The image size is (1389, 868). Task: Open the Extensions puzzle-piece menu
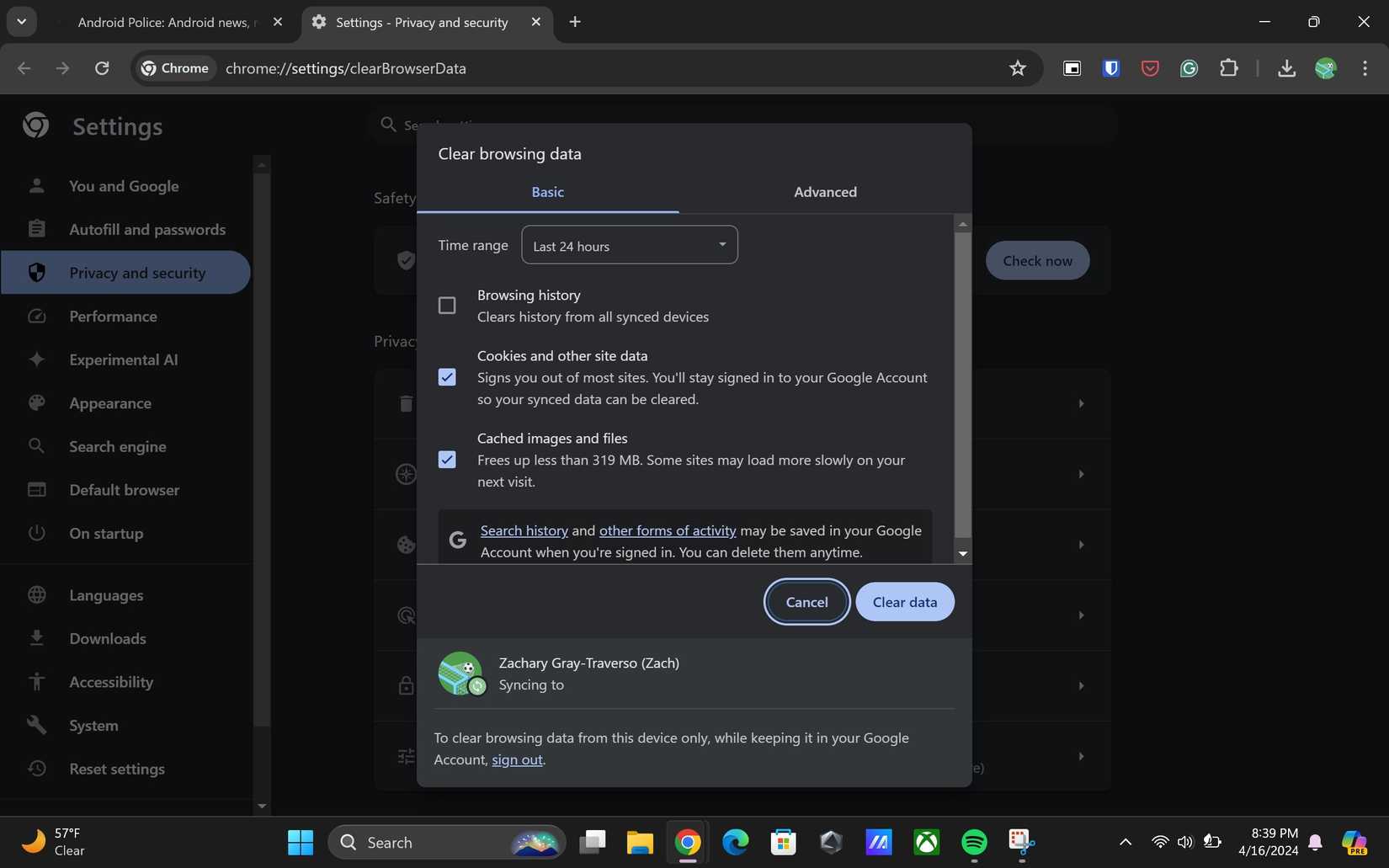[1228, 68]
